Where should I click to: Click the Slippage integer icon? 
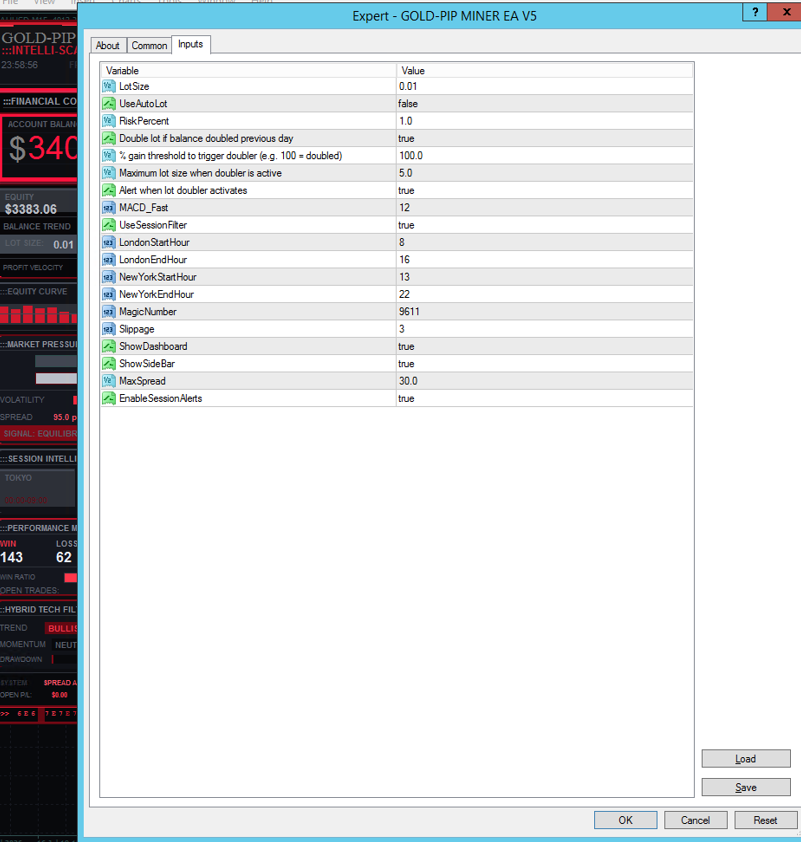(109, 329)
